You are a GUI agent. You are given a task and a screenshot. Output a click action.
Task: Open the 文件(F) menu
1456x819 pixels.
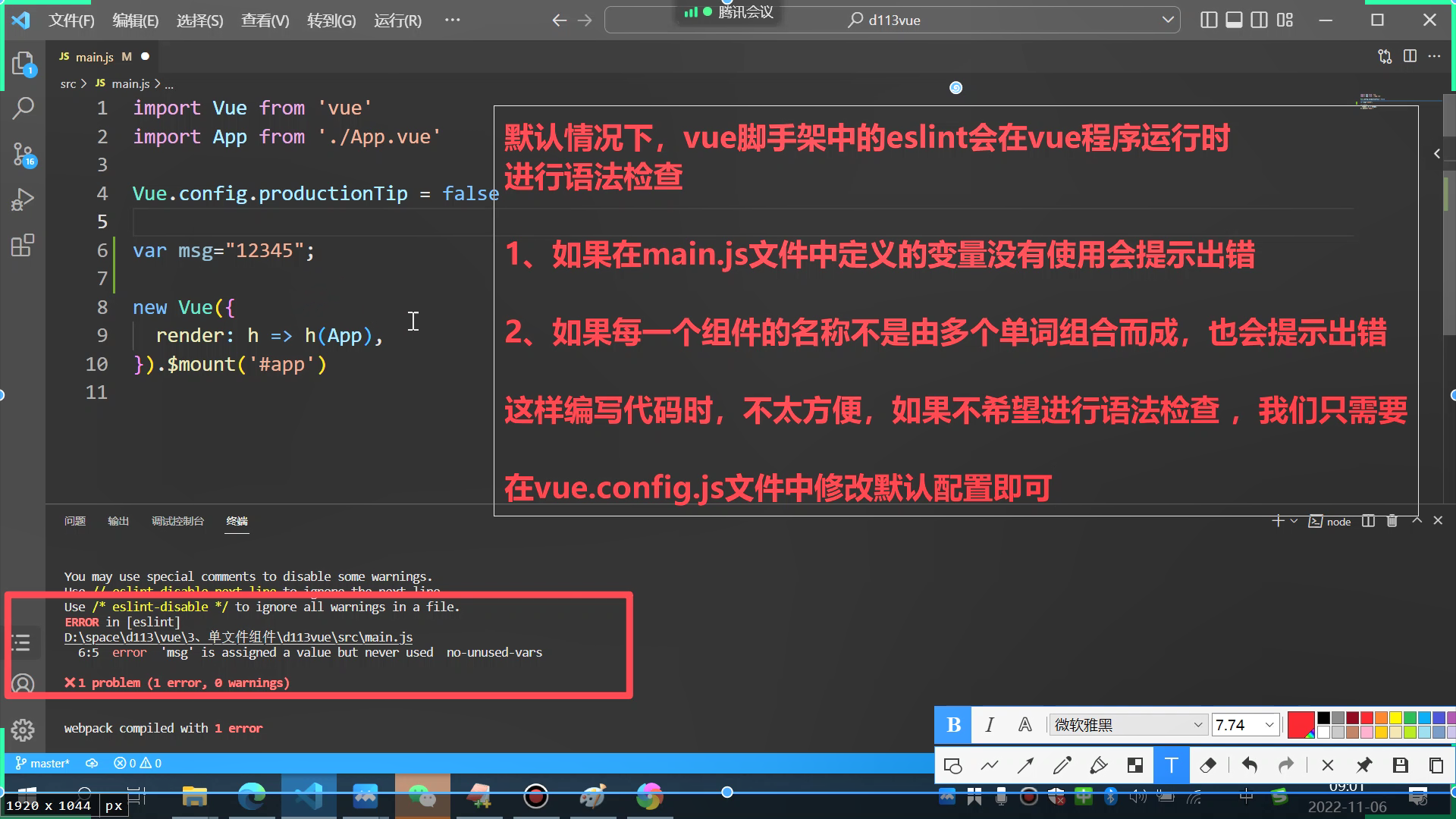pos(72,20)
